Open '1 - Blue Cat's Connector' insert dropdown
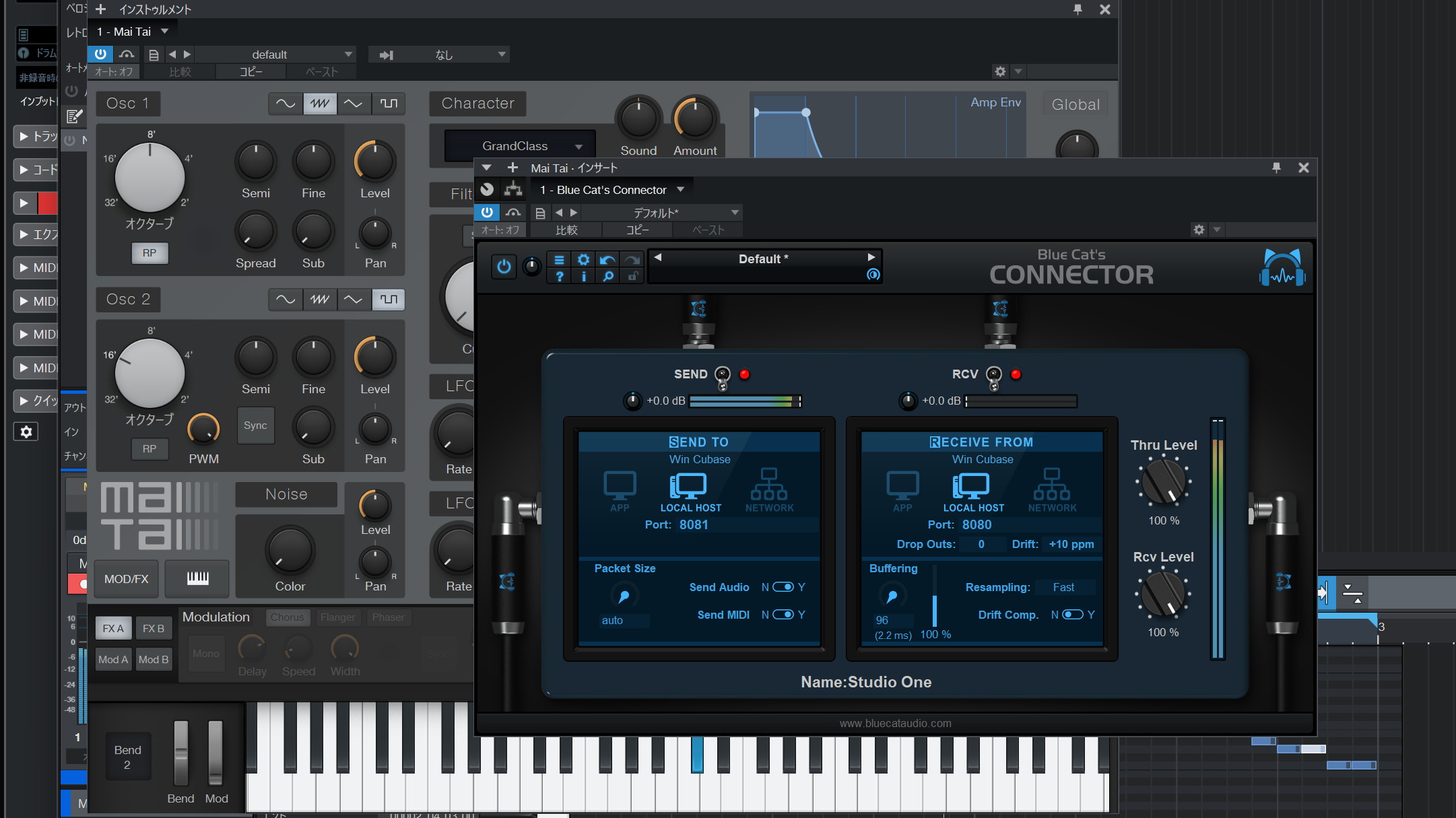This screenshot has height=818, width=1456. [612, 190]
